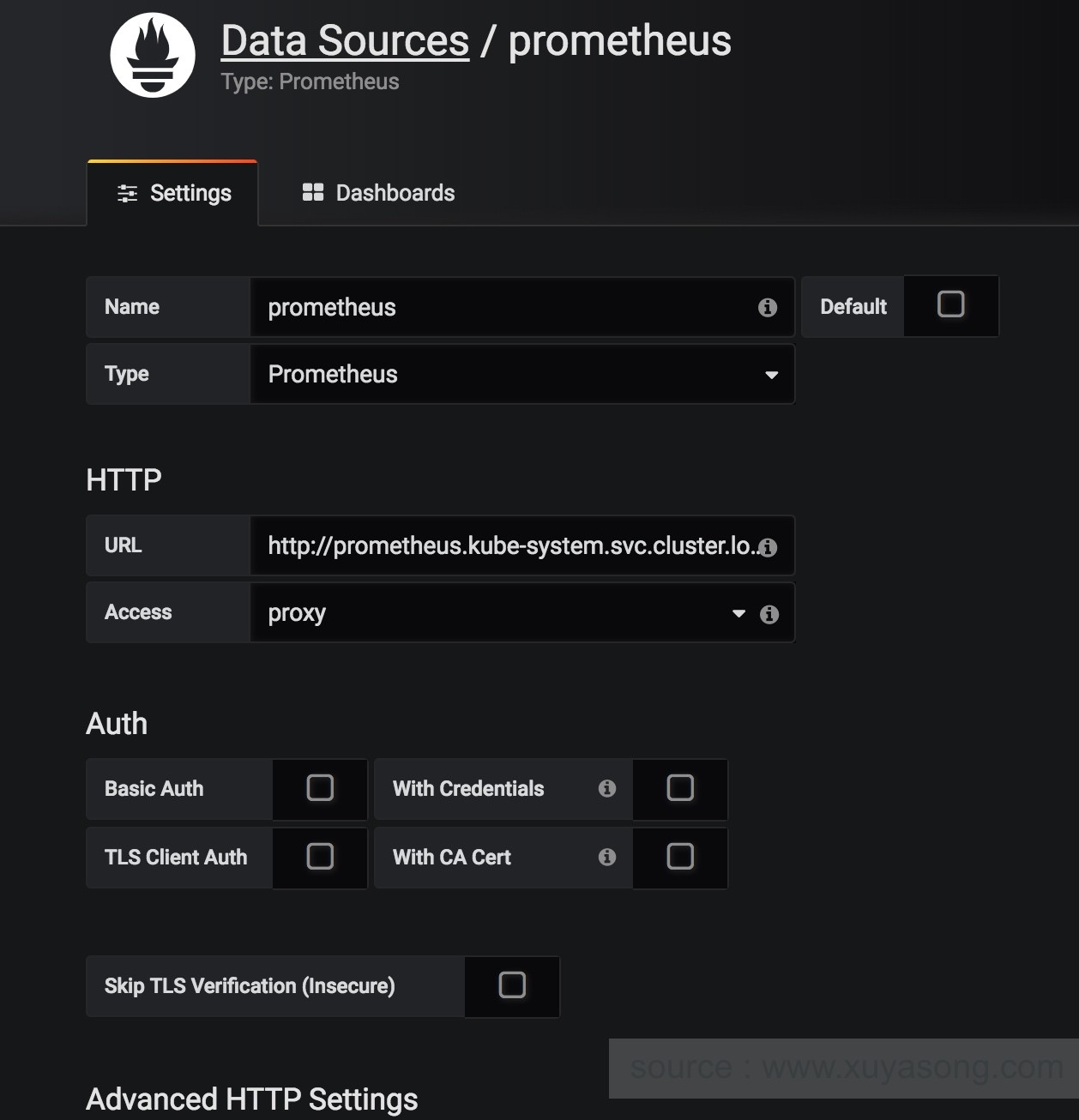
Task: Click the With CA Cert info icon
Action: point(607,857)
